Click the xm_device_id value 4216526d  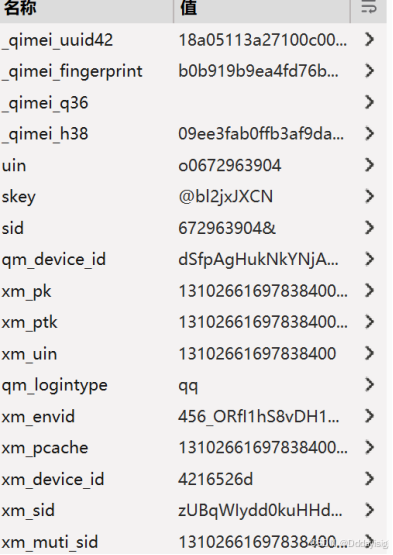215,479
